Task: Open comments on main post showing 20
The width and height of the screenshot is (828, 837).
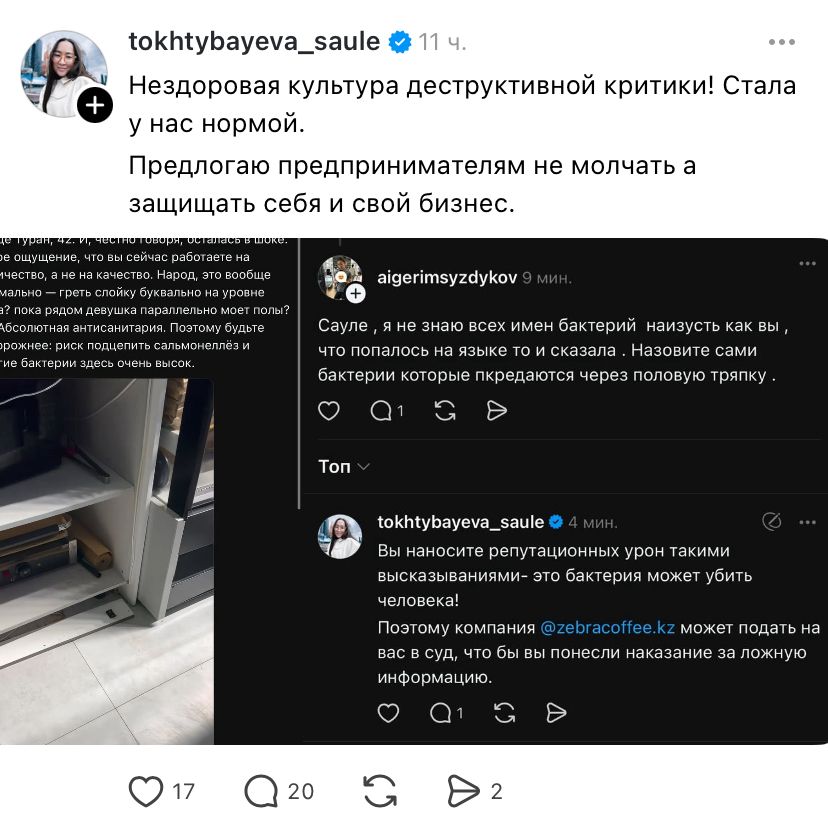Action: coord(261,791)
